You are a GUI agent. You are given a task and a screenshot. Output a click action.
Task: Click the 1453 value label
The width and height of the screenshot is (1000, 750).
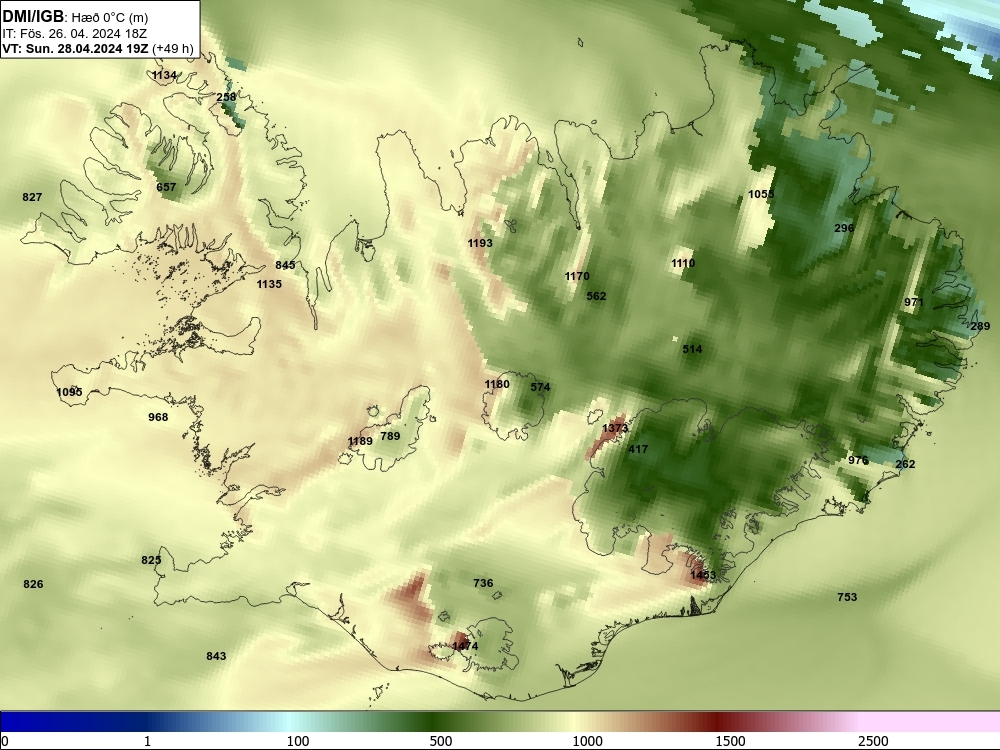[x=703, y=575]
